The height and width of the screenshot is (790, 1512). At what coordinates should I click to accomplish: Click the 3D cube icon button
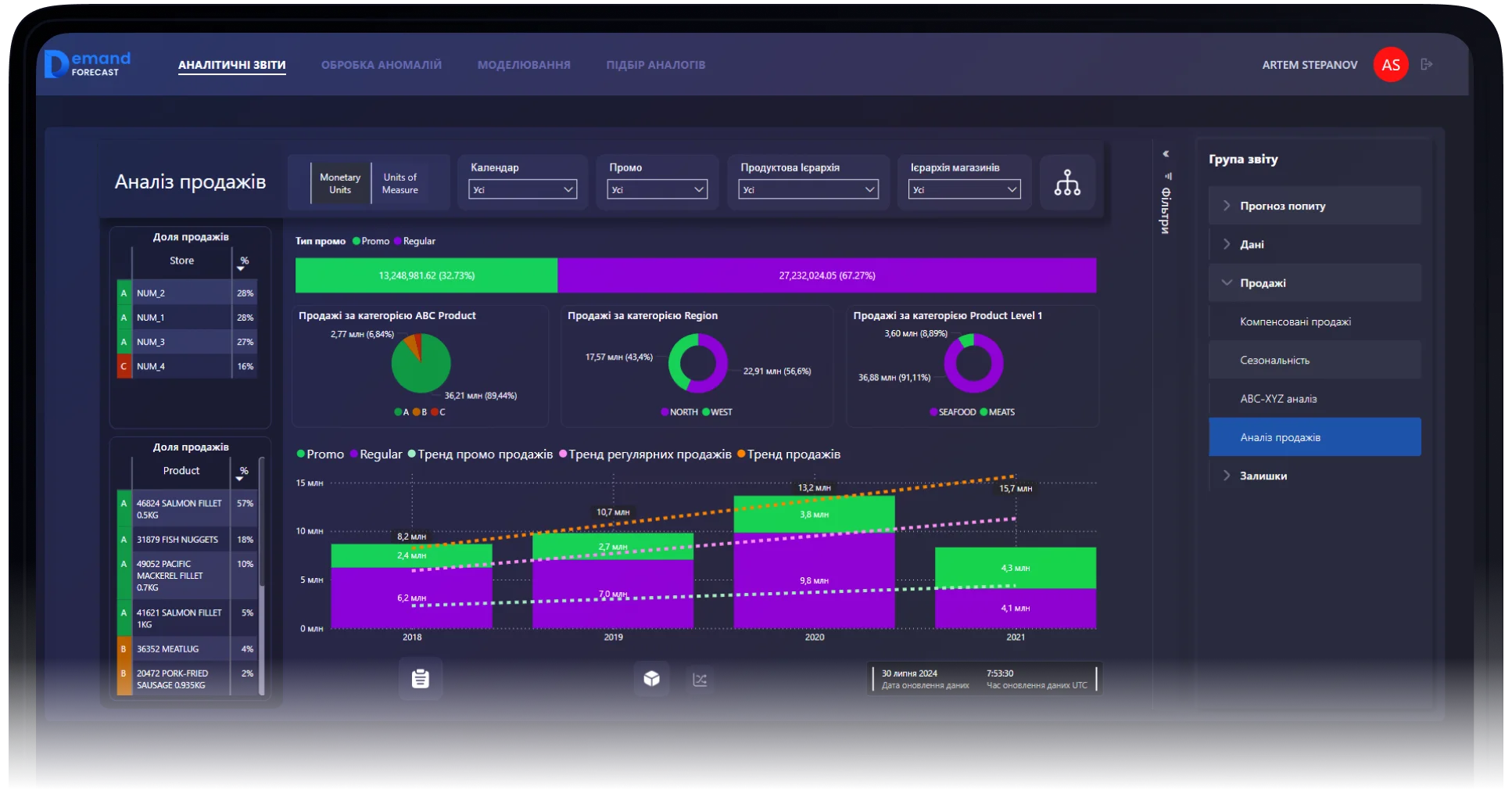[651, 679]
